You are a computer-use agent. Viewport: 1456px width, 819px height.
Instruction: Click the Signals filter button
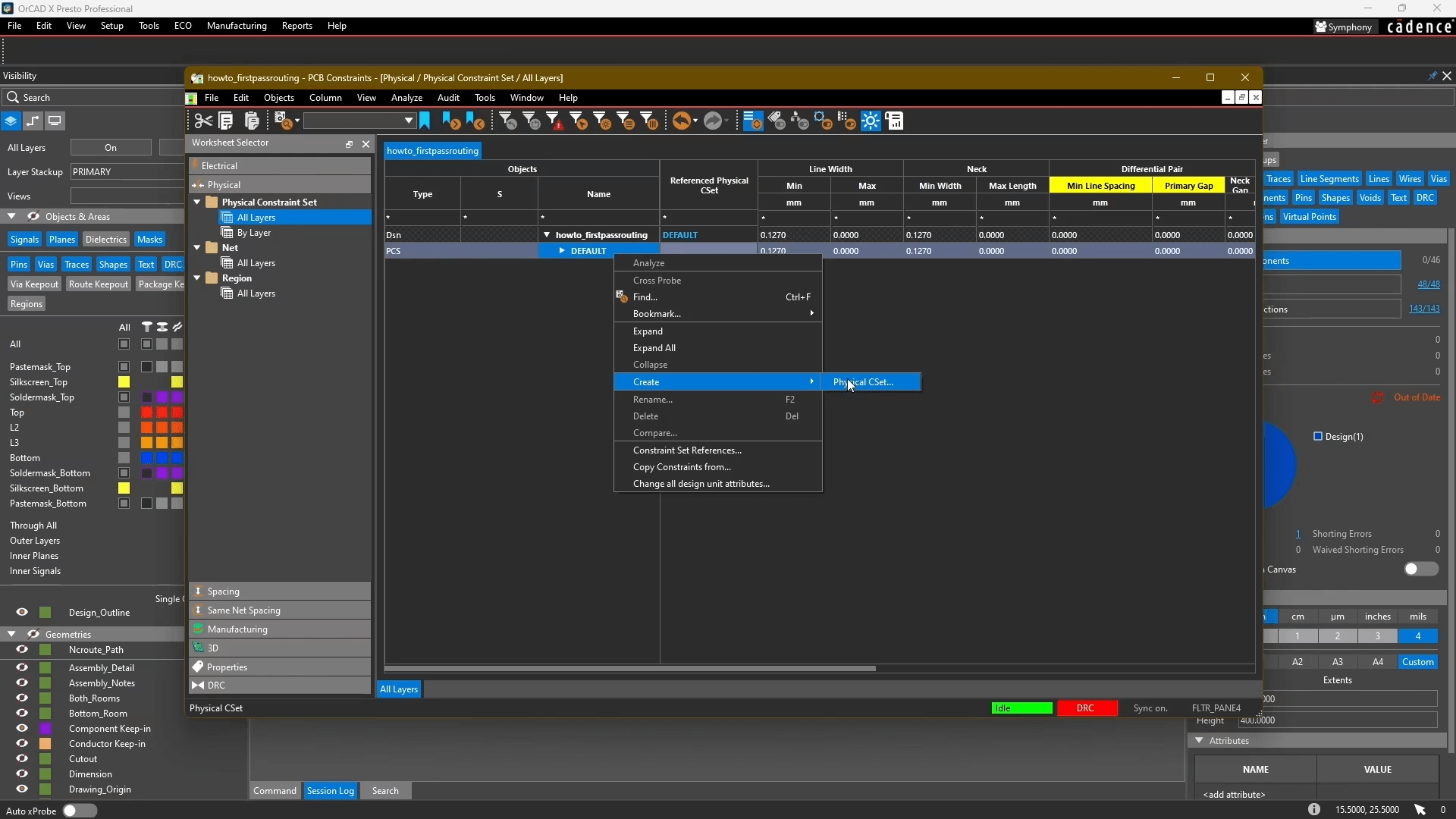click(x=24, y=239)
